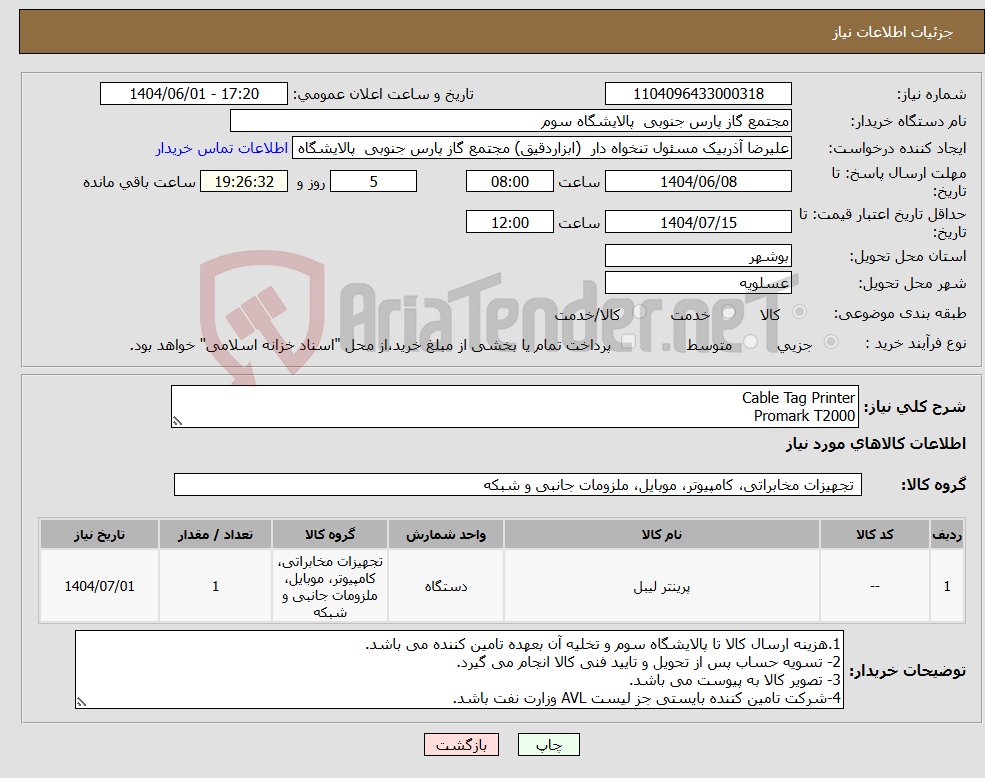Click the ساعت field showing 08:00
This screenshot has height=778, width=985.
click(x=510, y=181)
